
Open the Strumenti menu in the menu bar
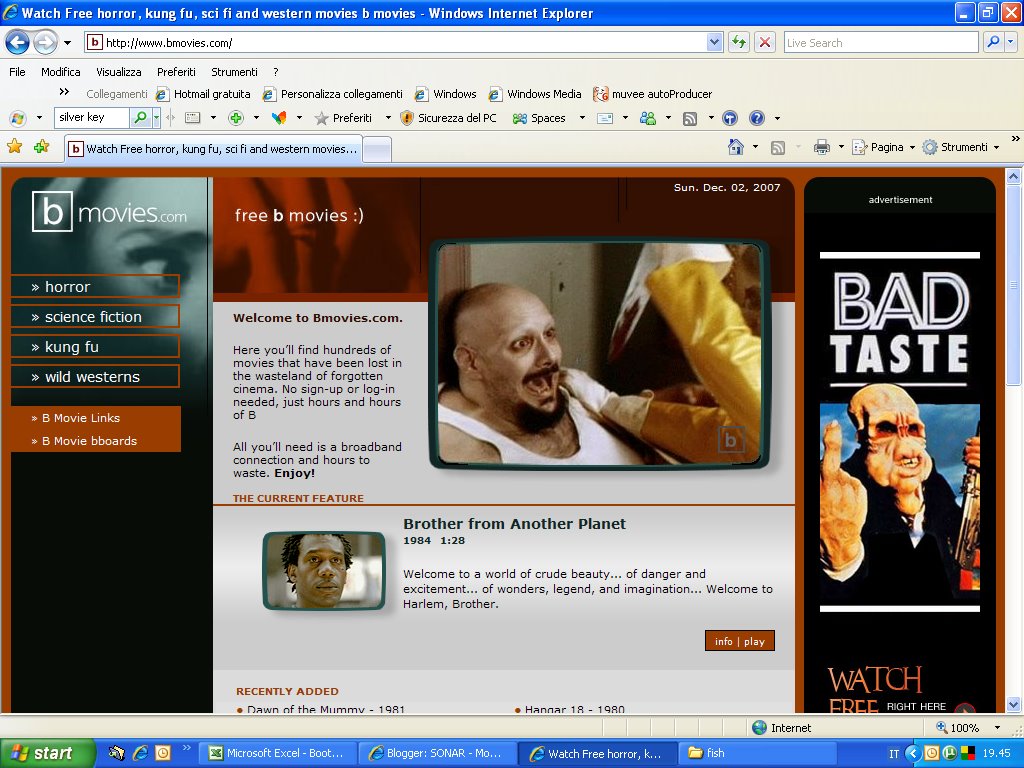click(x=234, y=72)
